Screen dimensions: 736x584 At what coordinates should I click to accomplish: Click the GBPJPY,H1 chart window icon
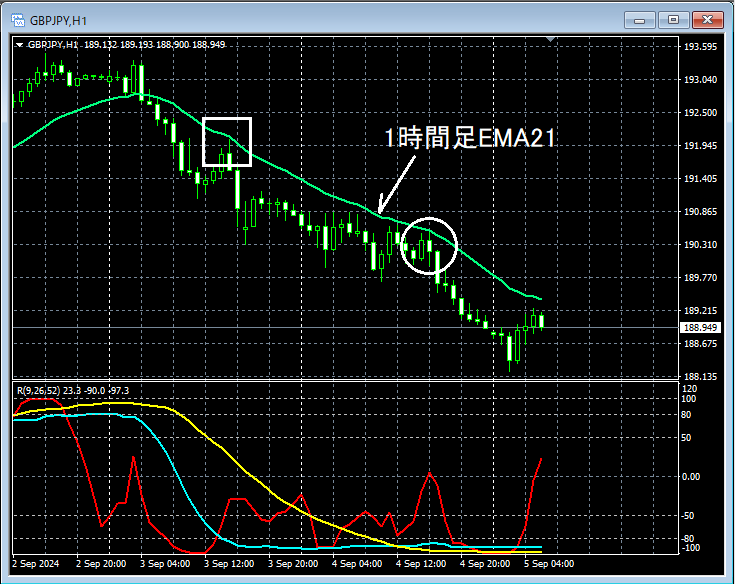click(18, 20)
